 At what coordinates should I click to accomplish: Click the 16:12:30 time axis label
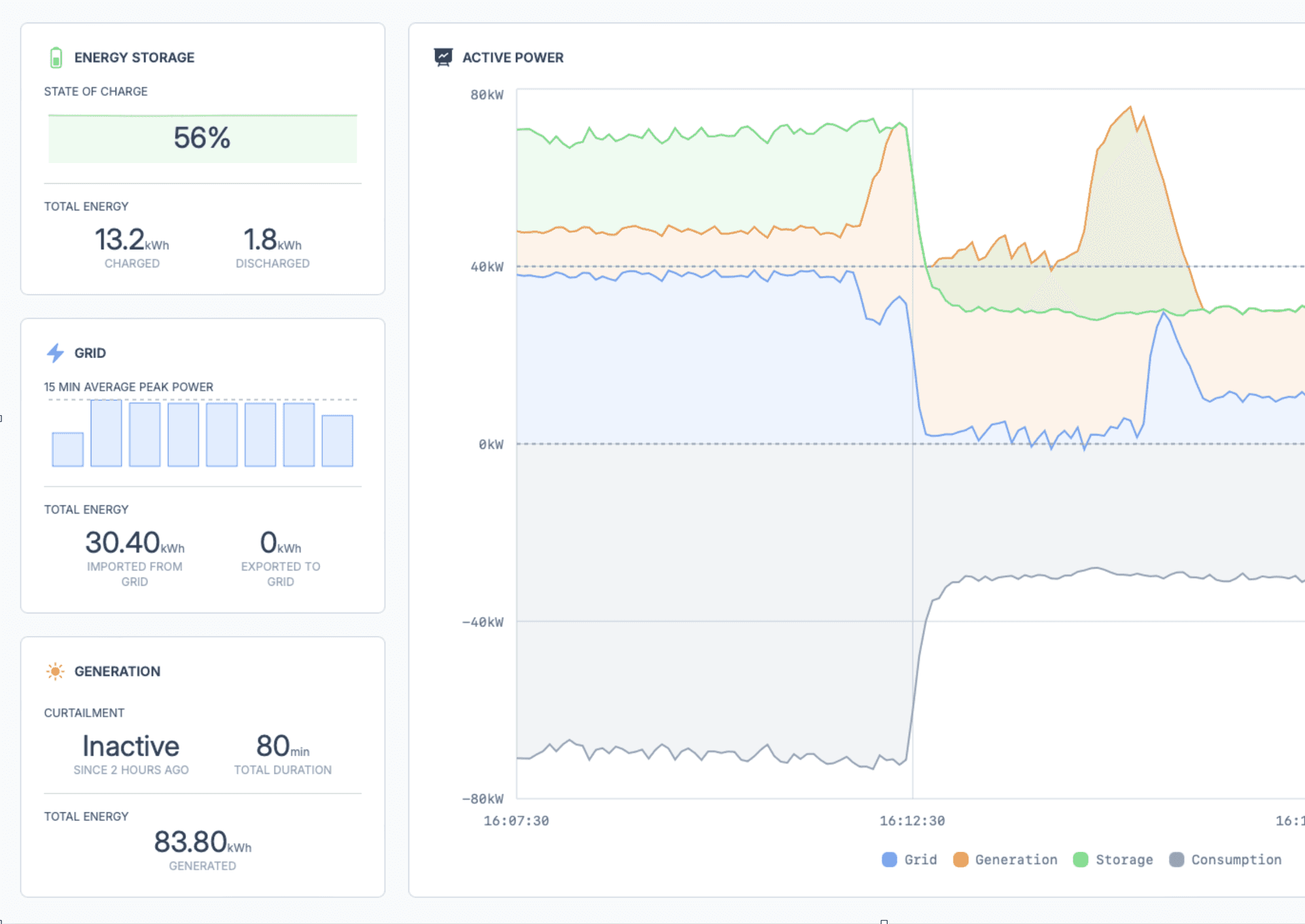[x=911, y=821]
